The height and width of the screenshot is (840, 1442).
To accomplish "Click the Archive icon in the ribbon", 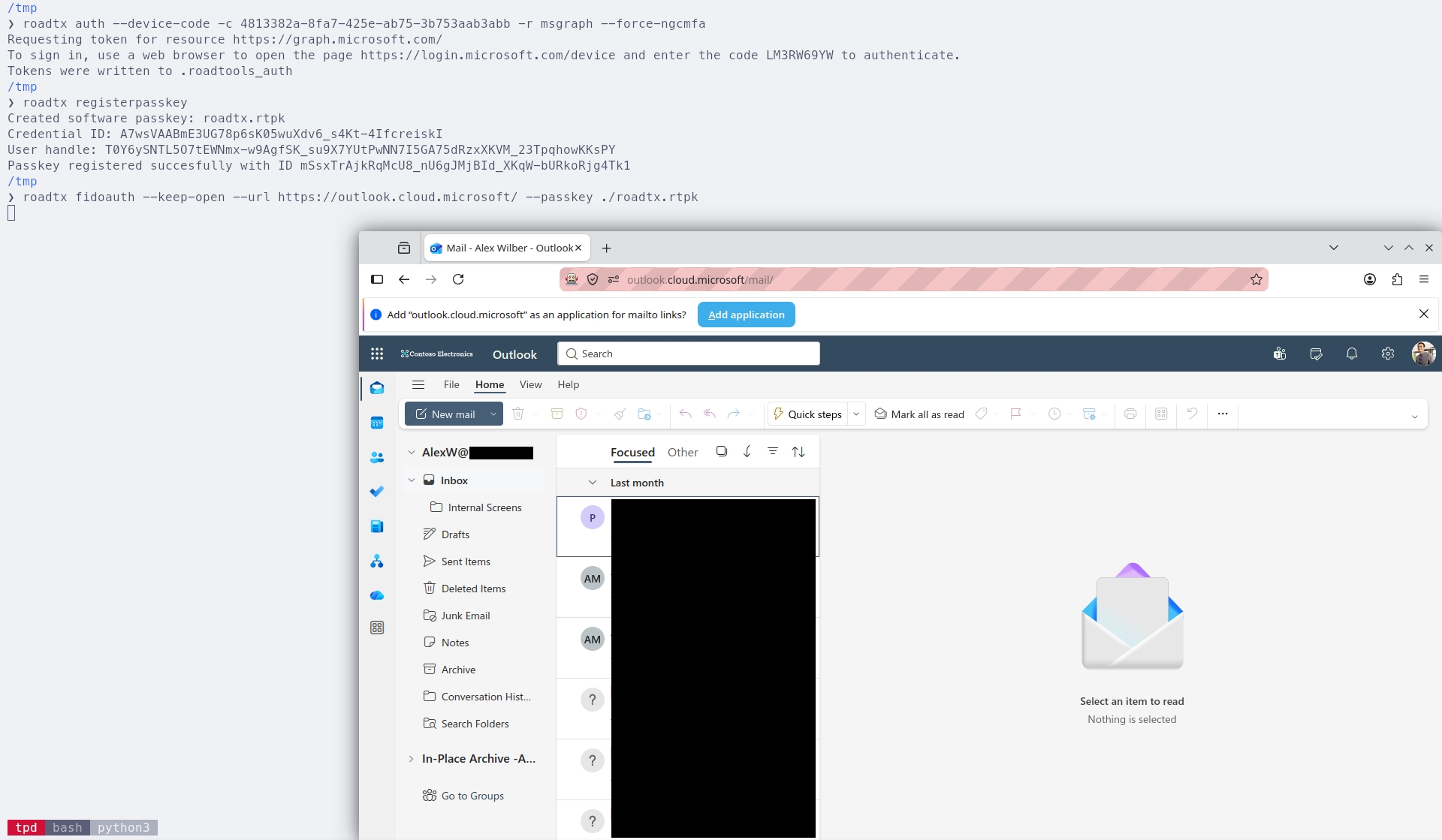I will [x=557, y=414].
